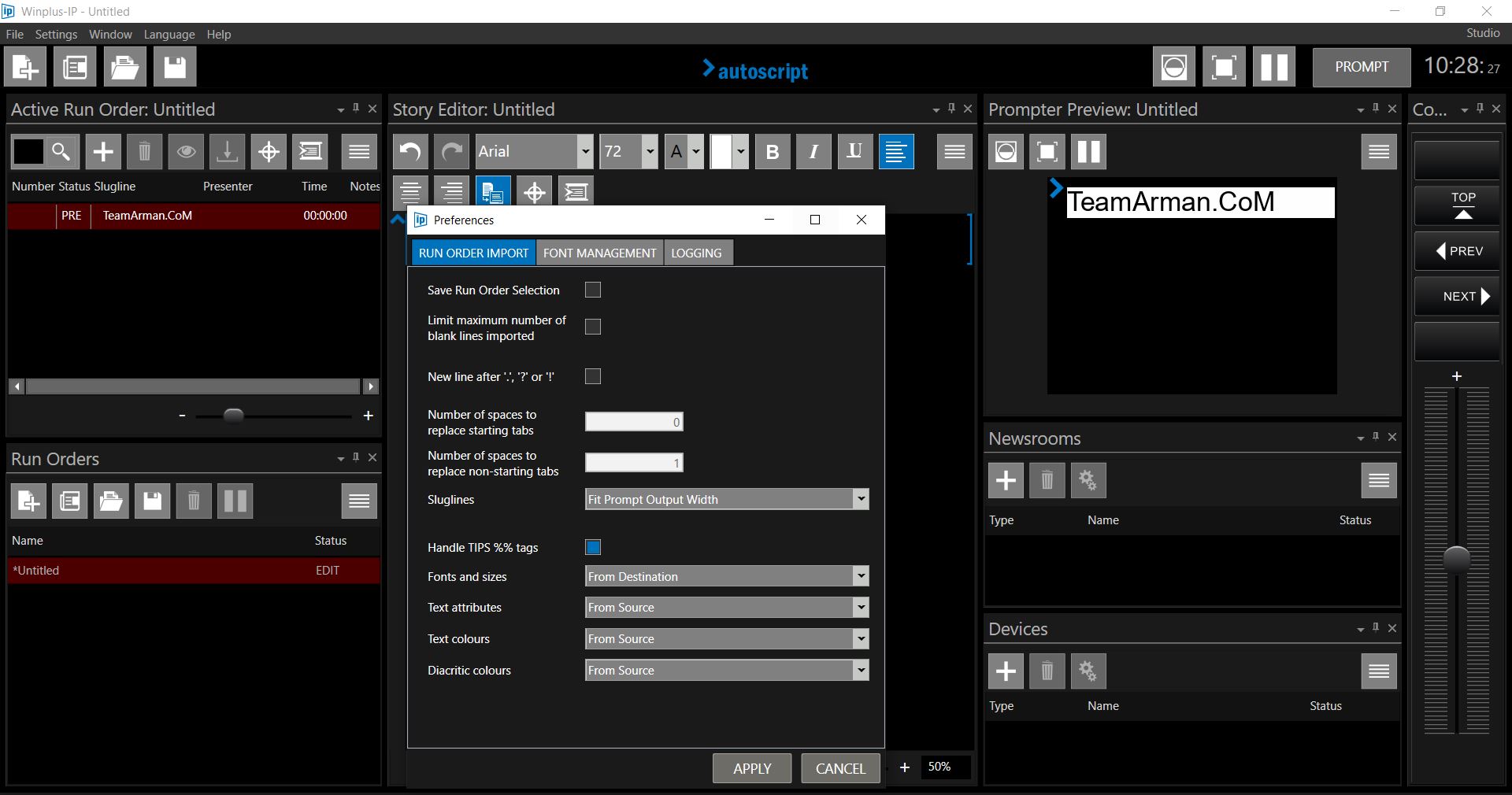The height and width of the screenshot is (795, 1512).
Task: Expand Active Run Order panel options arrow
Action: click(340, 110)
